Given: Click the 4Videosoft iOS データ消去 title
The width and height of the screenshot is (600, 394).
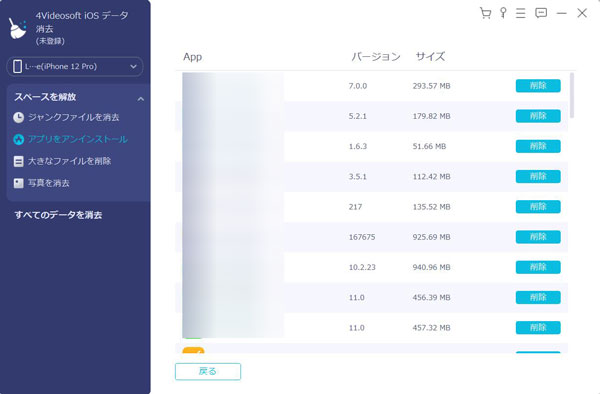Looking at the screenshot, I should [82, 22].
